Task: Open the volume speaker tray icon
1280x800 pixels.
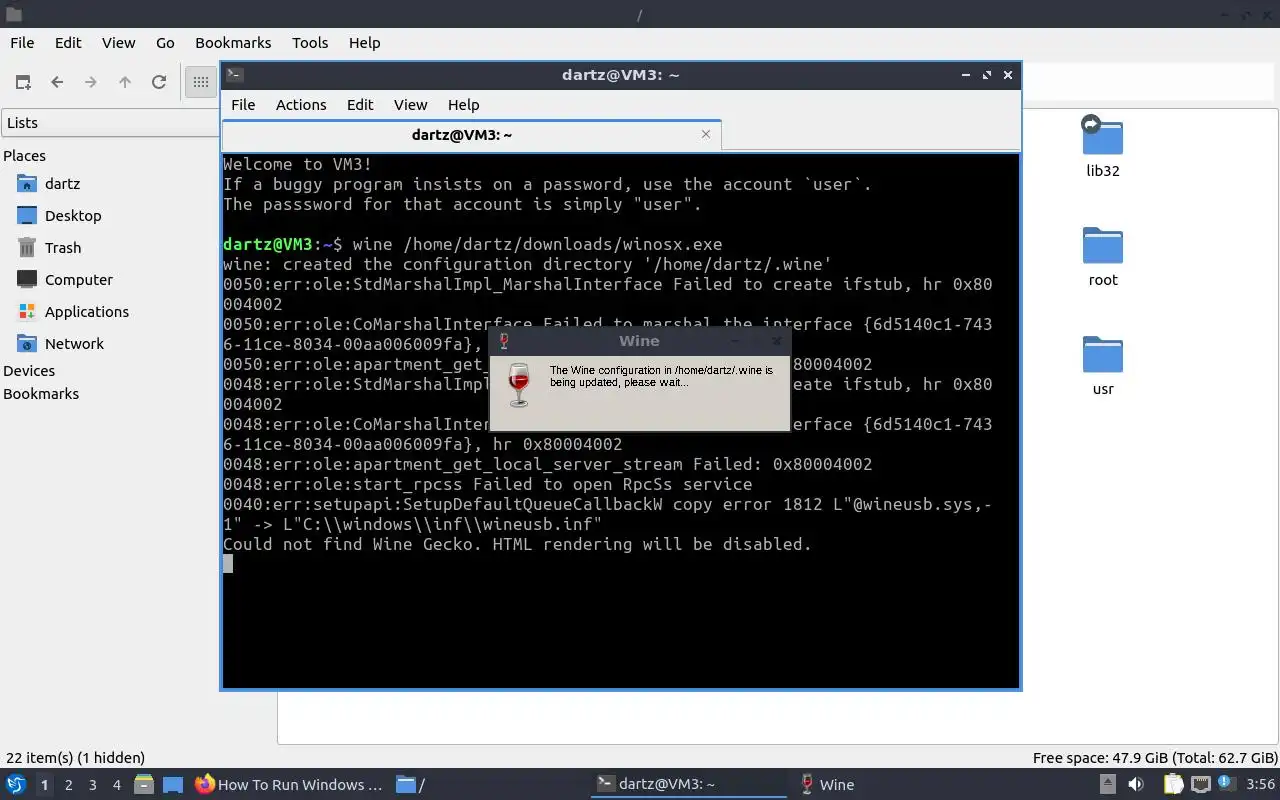Action: click(1136, 785)
